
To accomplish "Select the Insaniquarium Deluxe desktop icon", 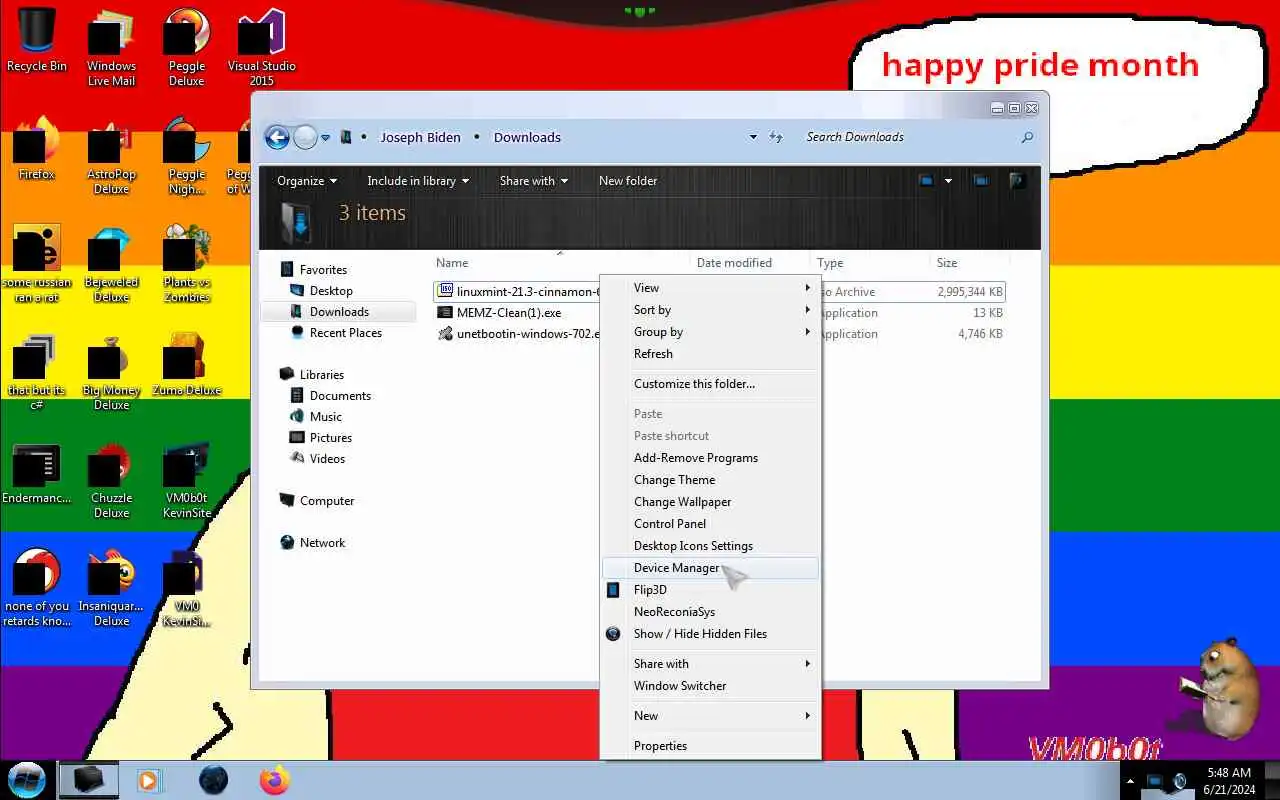I will [111, 588].
